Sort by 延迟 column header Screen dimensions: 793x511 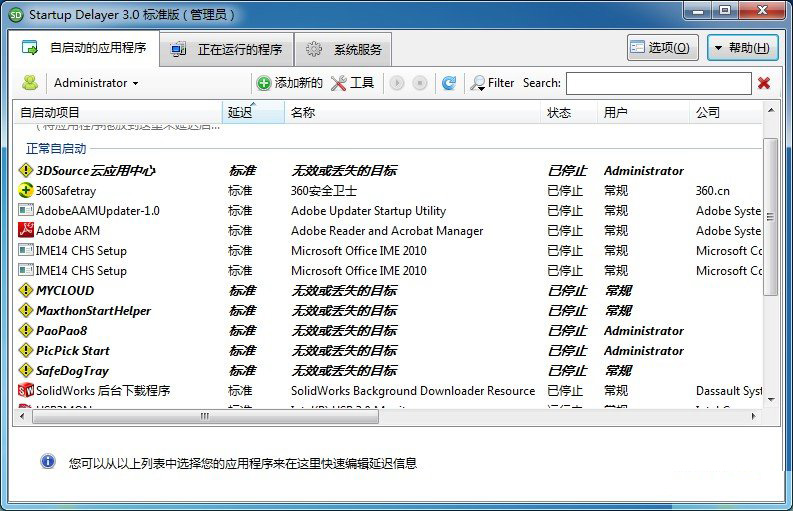point(253,112)
